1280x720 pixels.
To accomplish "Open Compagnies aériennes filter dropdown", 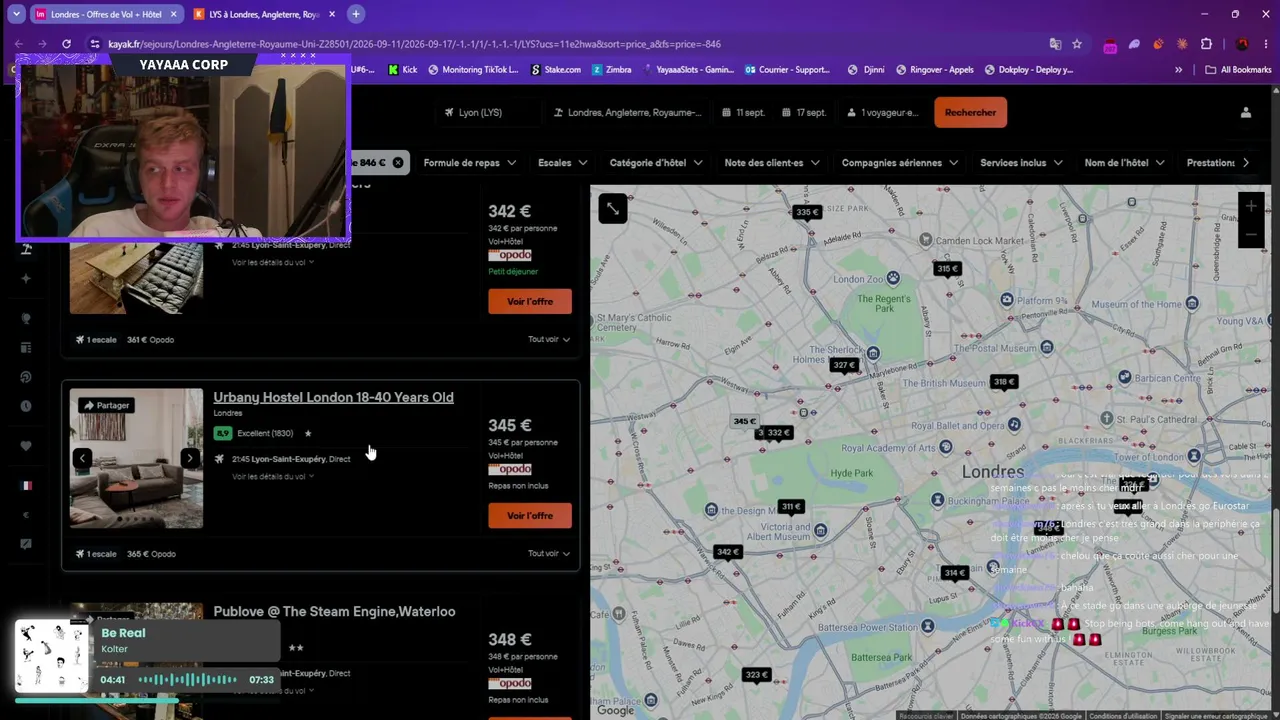I will (900, 163).
